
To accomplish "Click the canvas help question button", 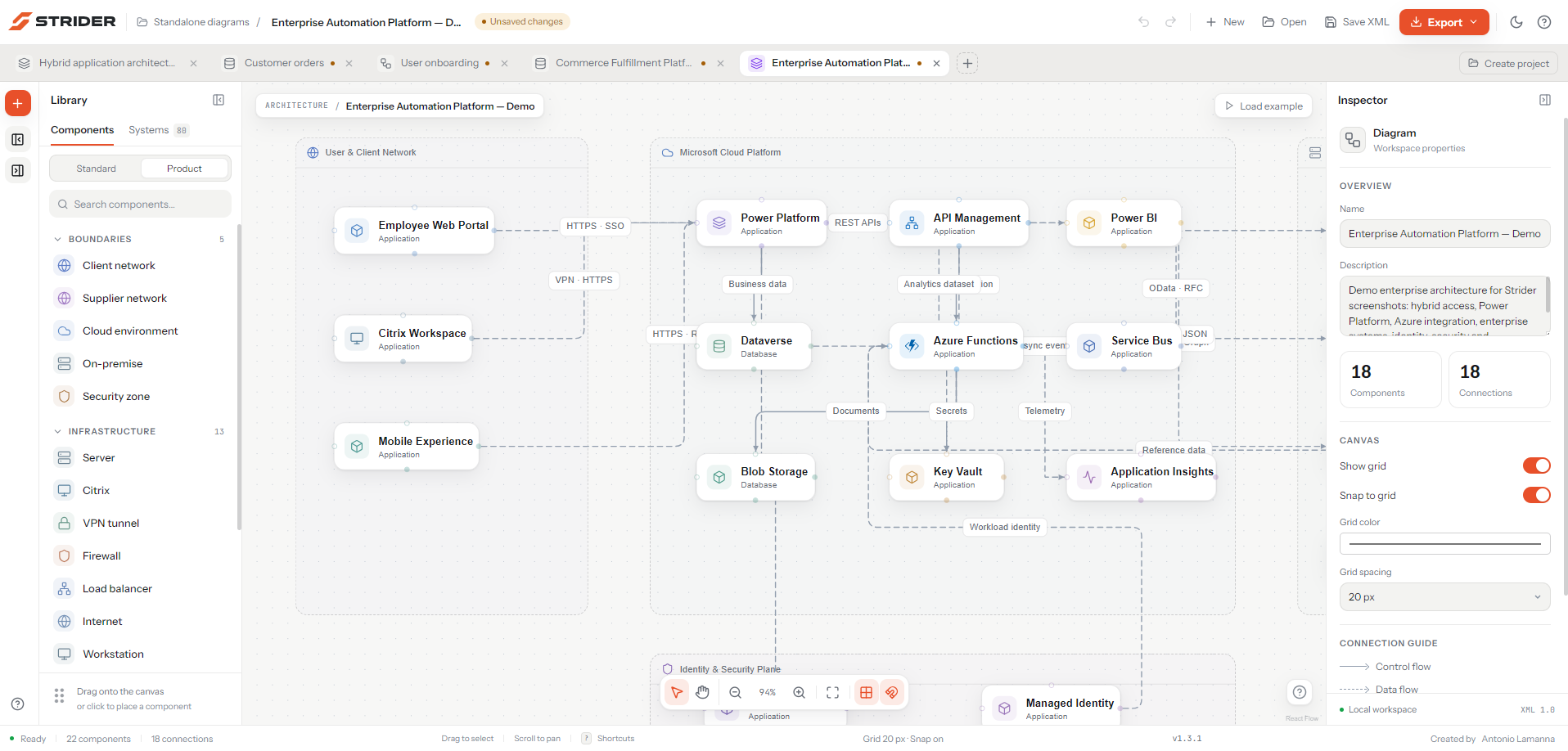I will click(x=1300, y=692).
